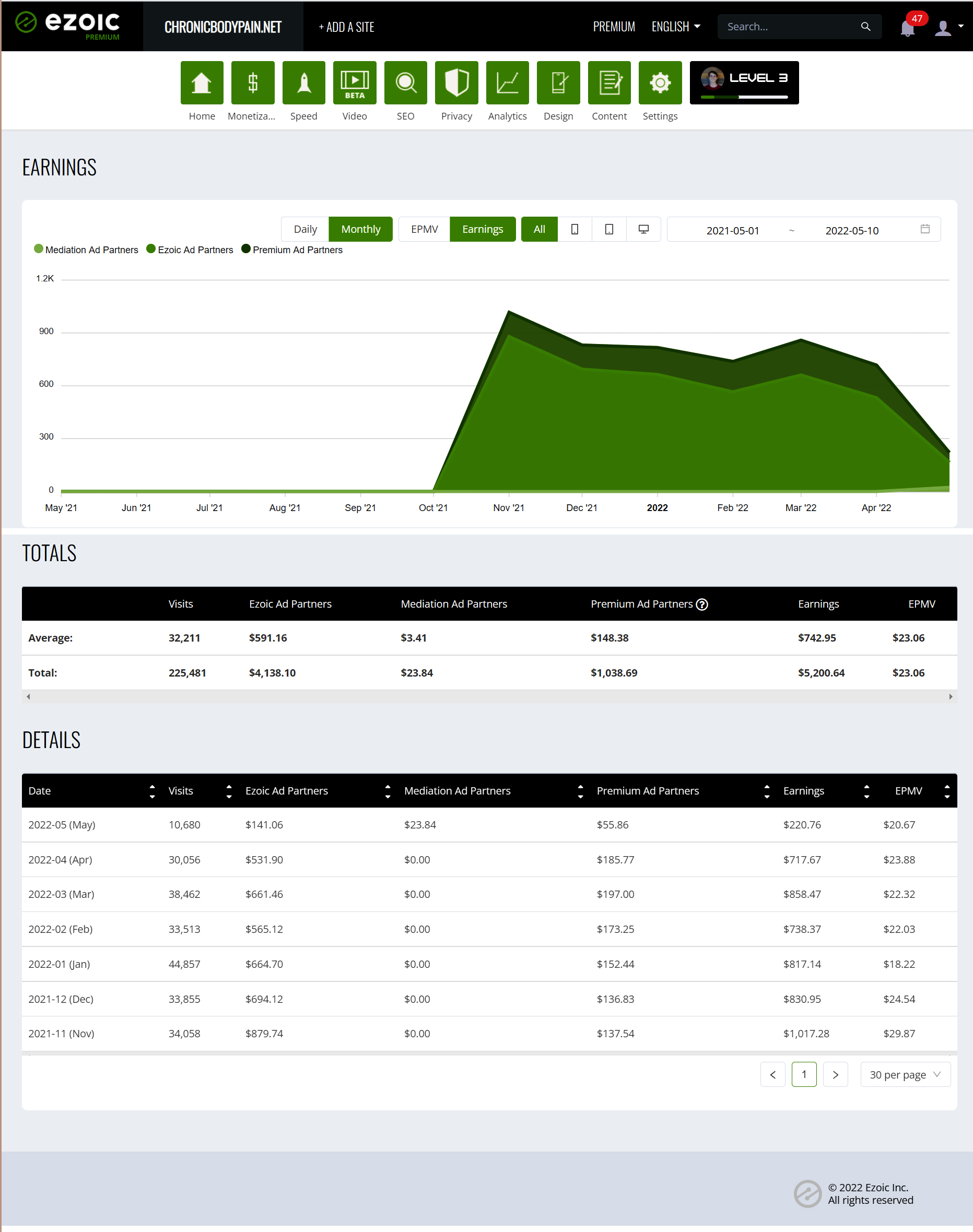Click the Ezoic Premium logo
The height and width of the screenshot is (1232, 973).
pos(67,26)
